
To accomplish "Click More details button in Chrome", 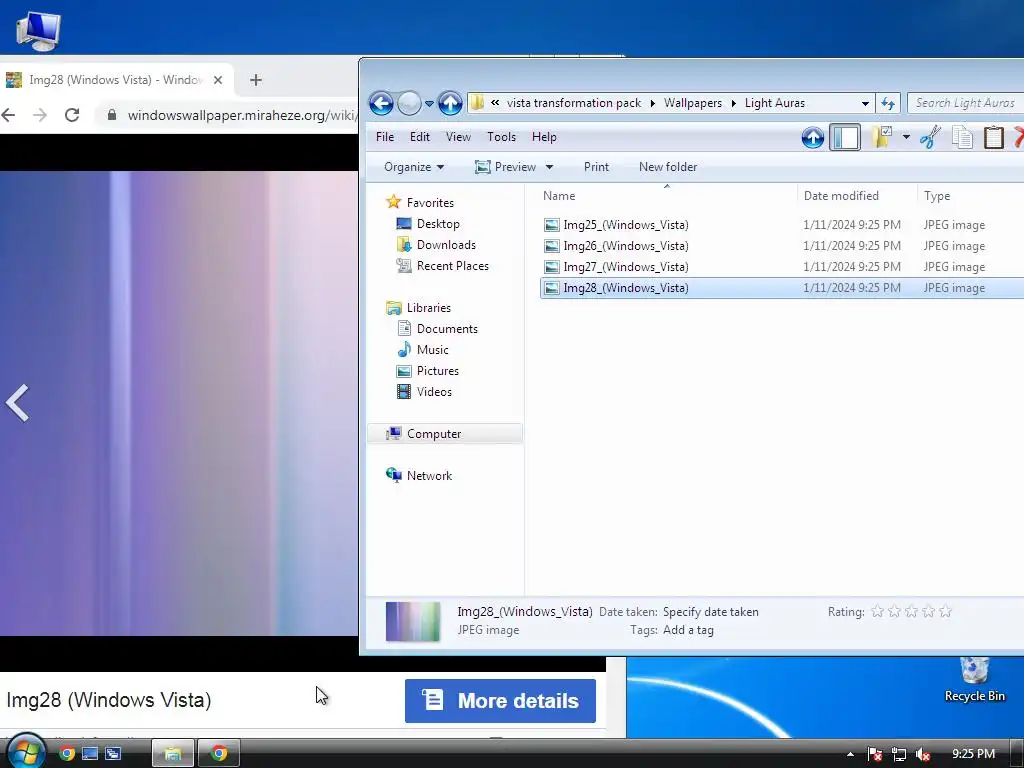I will click(500, 701).
